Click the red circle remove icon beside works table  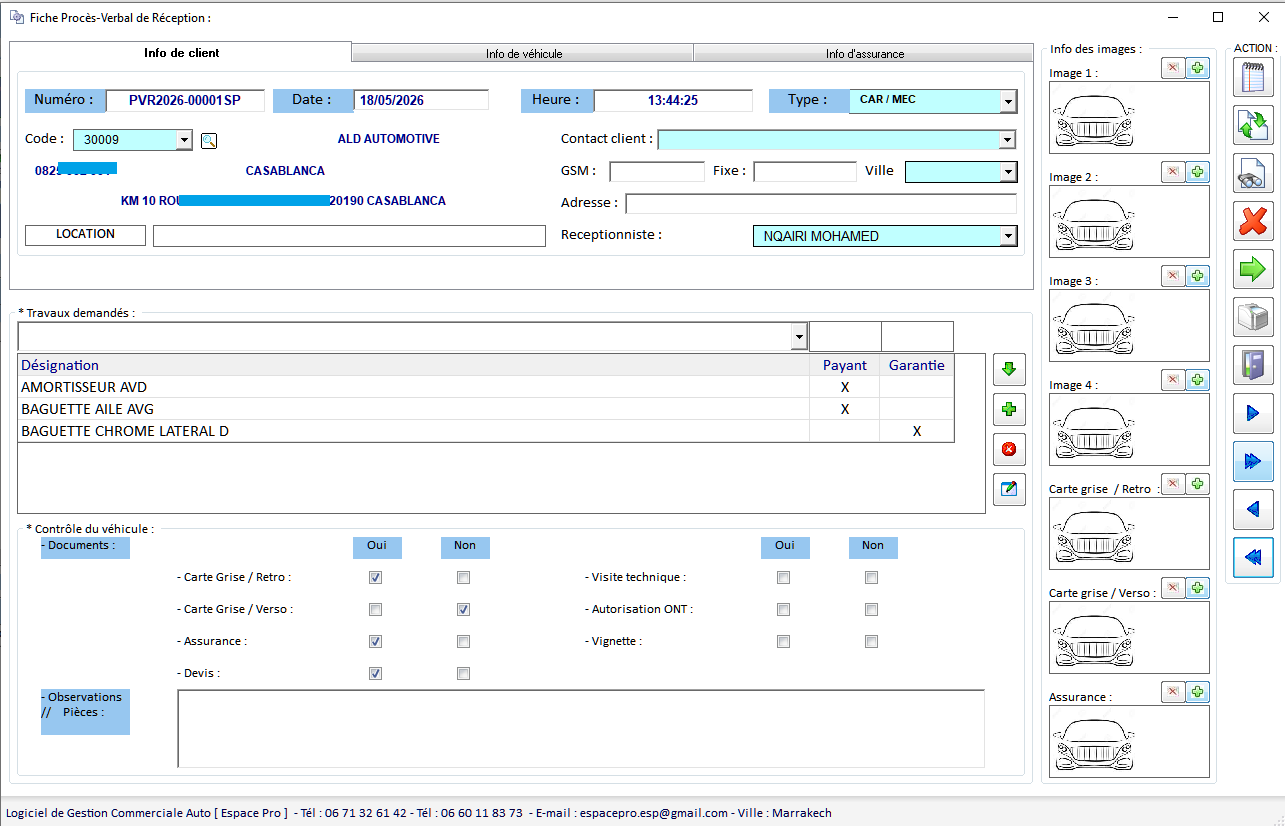[x=1008, y=449]
